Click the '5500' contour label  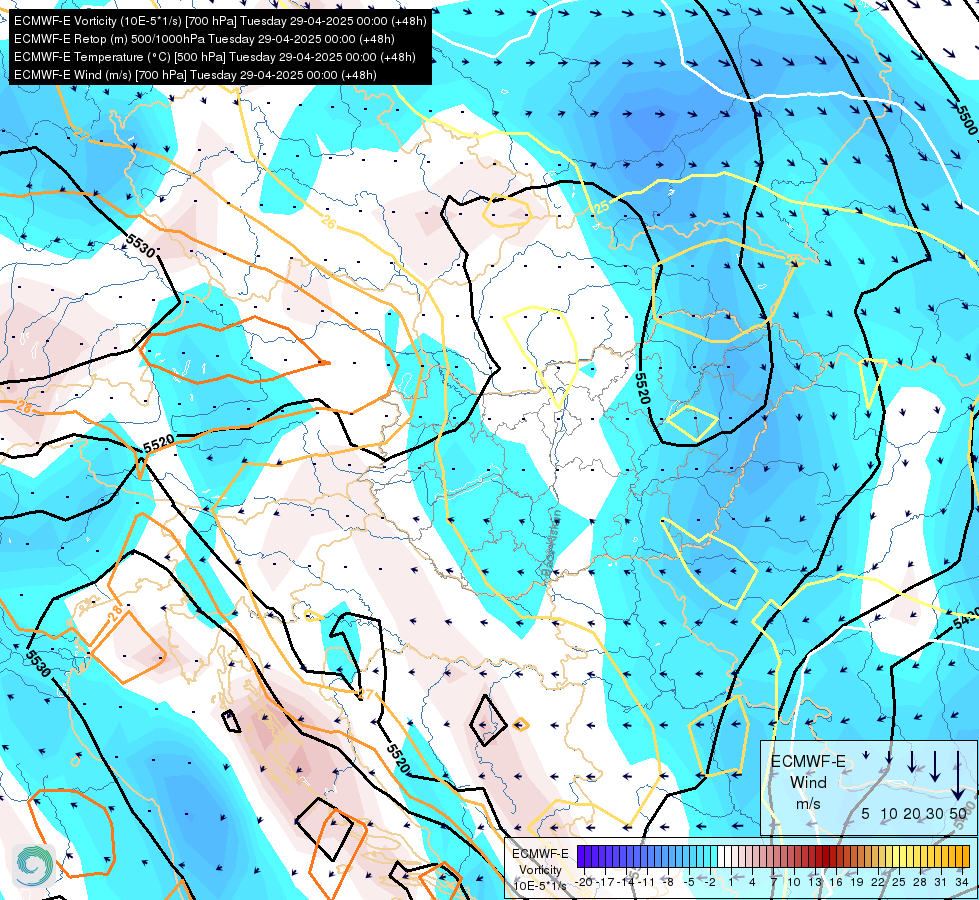(967, 120)
